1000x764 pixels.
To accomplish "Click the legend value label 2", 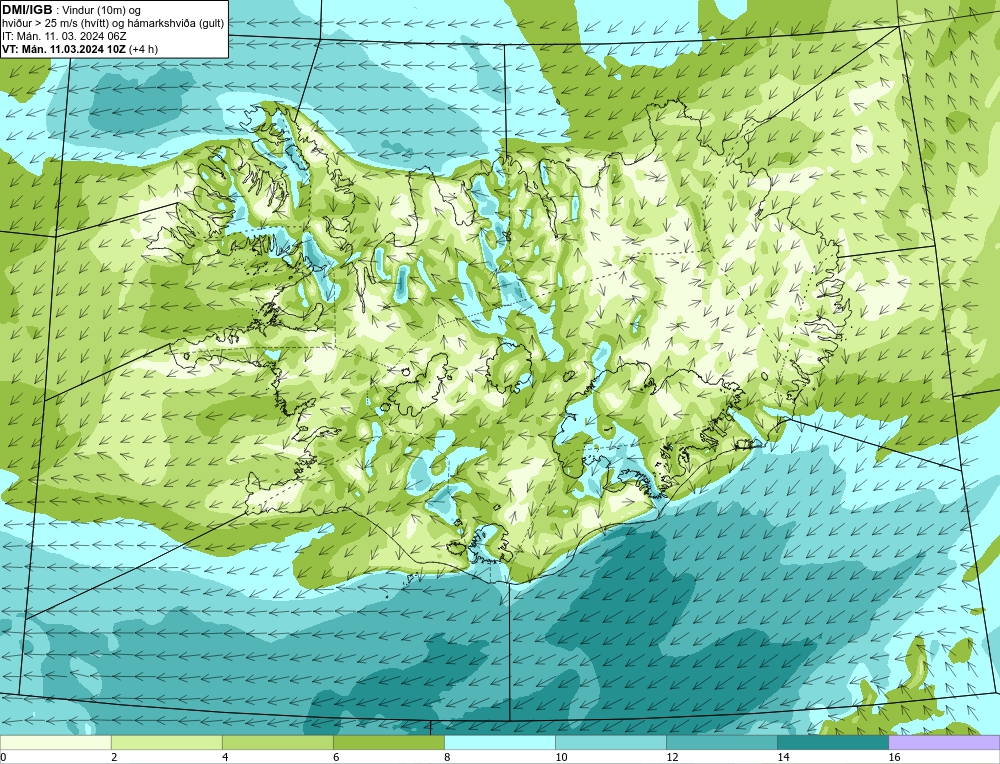I will pos(114,757).
